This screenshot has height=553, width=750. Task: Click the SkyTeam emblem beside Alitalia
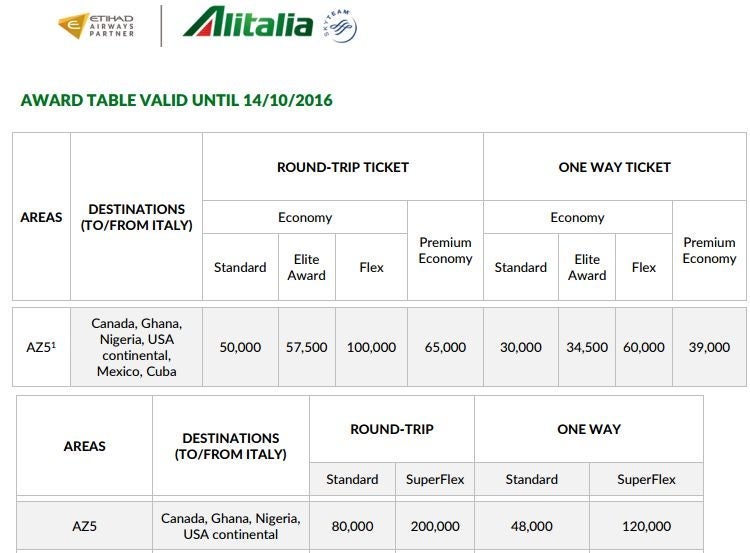coord(339,26)
